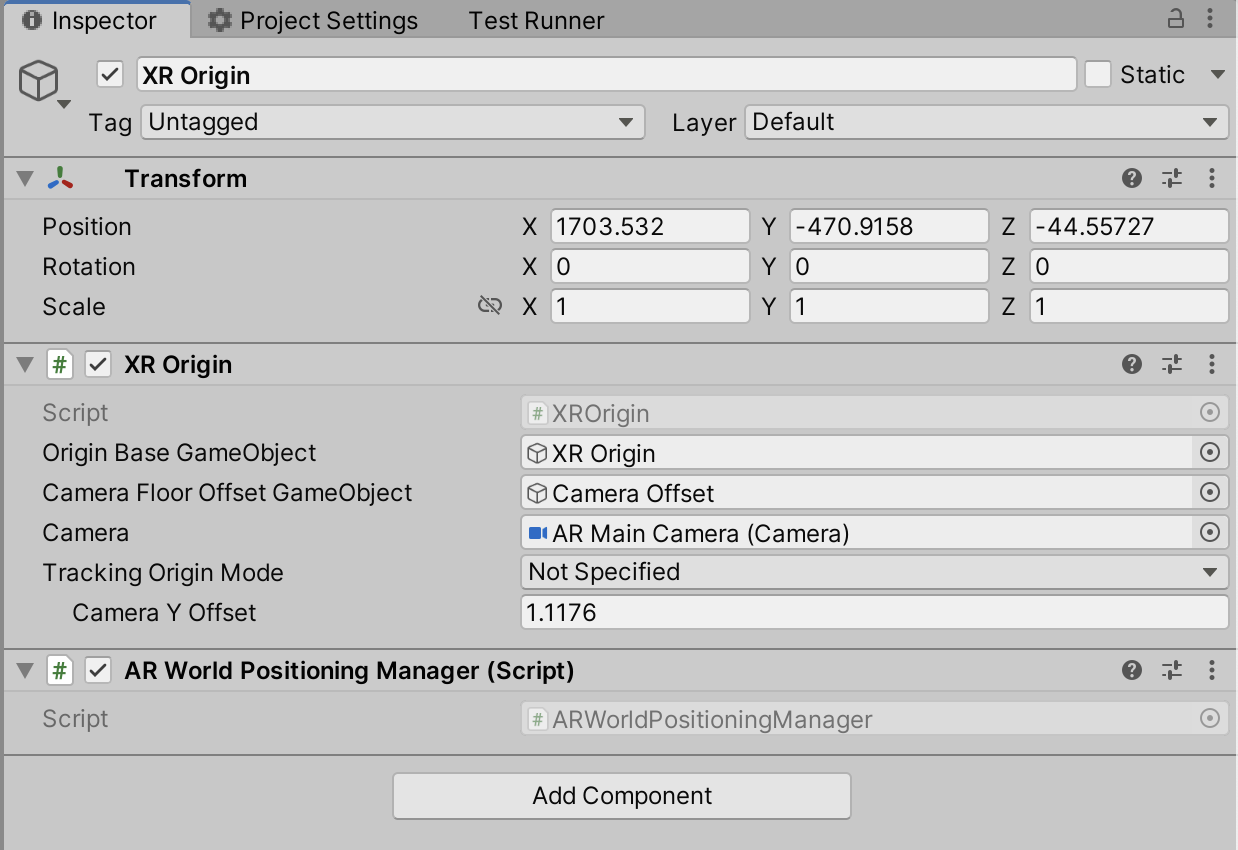Collapse the XR Origin component foldout
Viewport: 1238px width, 850px height.
[24, 365]
